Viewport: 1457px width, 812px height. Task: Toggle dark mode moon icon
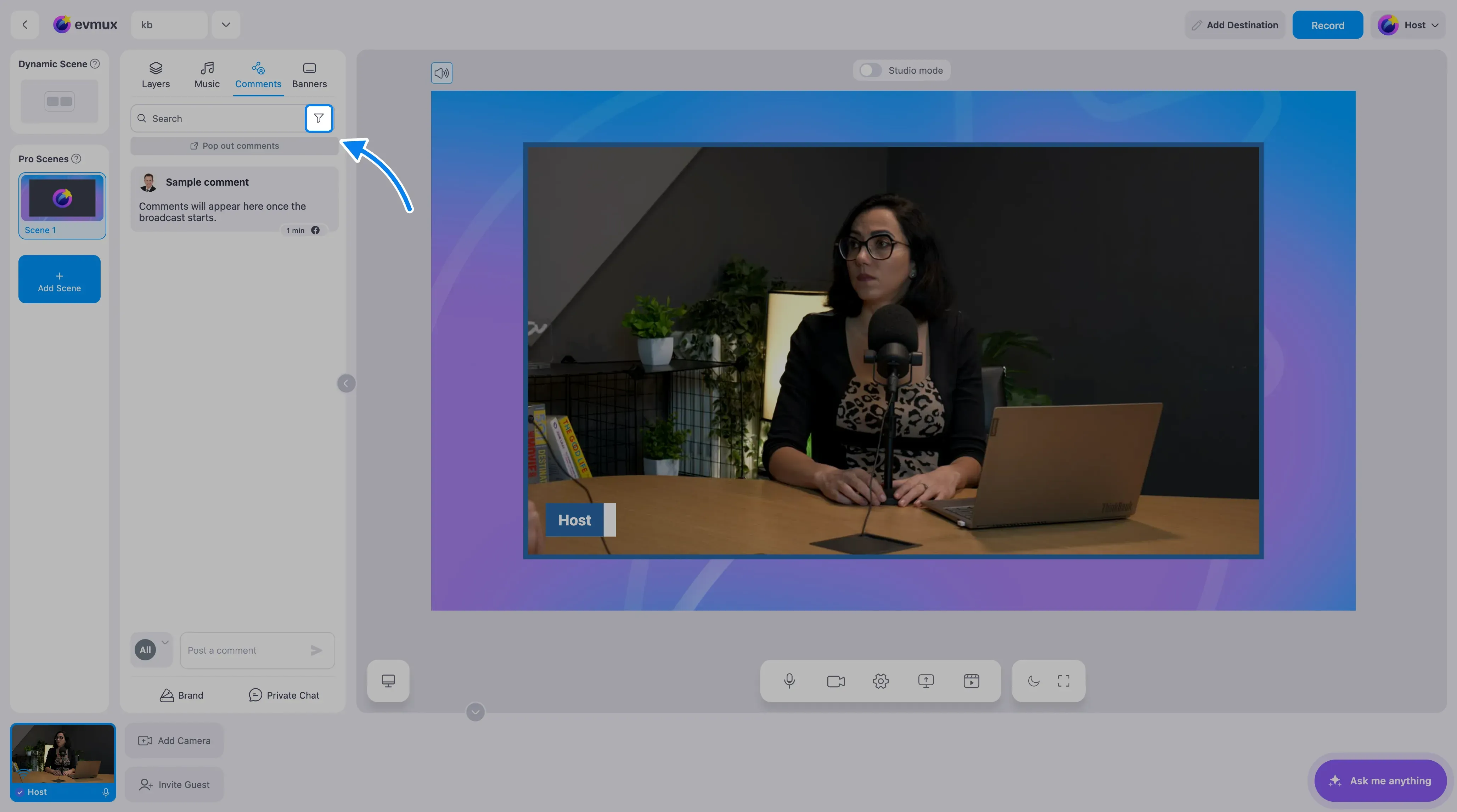[1033, 681]
